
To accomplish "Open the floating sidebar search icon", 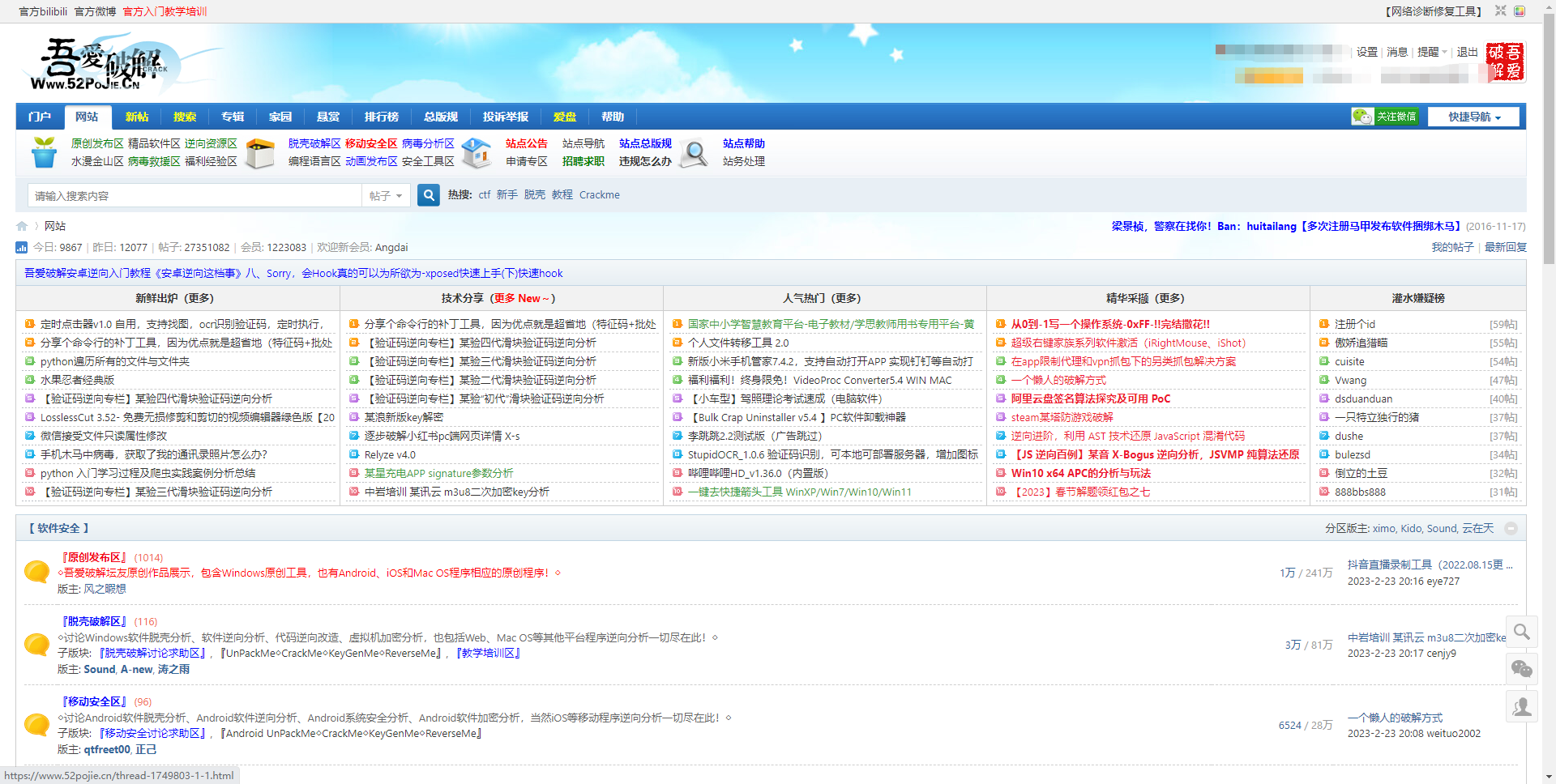I will point(1522,632).
